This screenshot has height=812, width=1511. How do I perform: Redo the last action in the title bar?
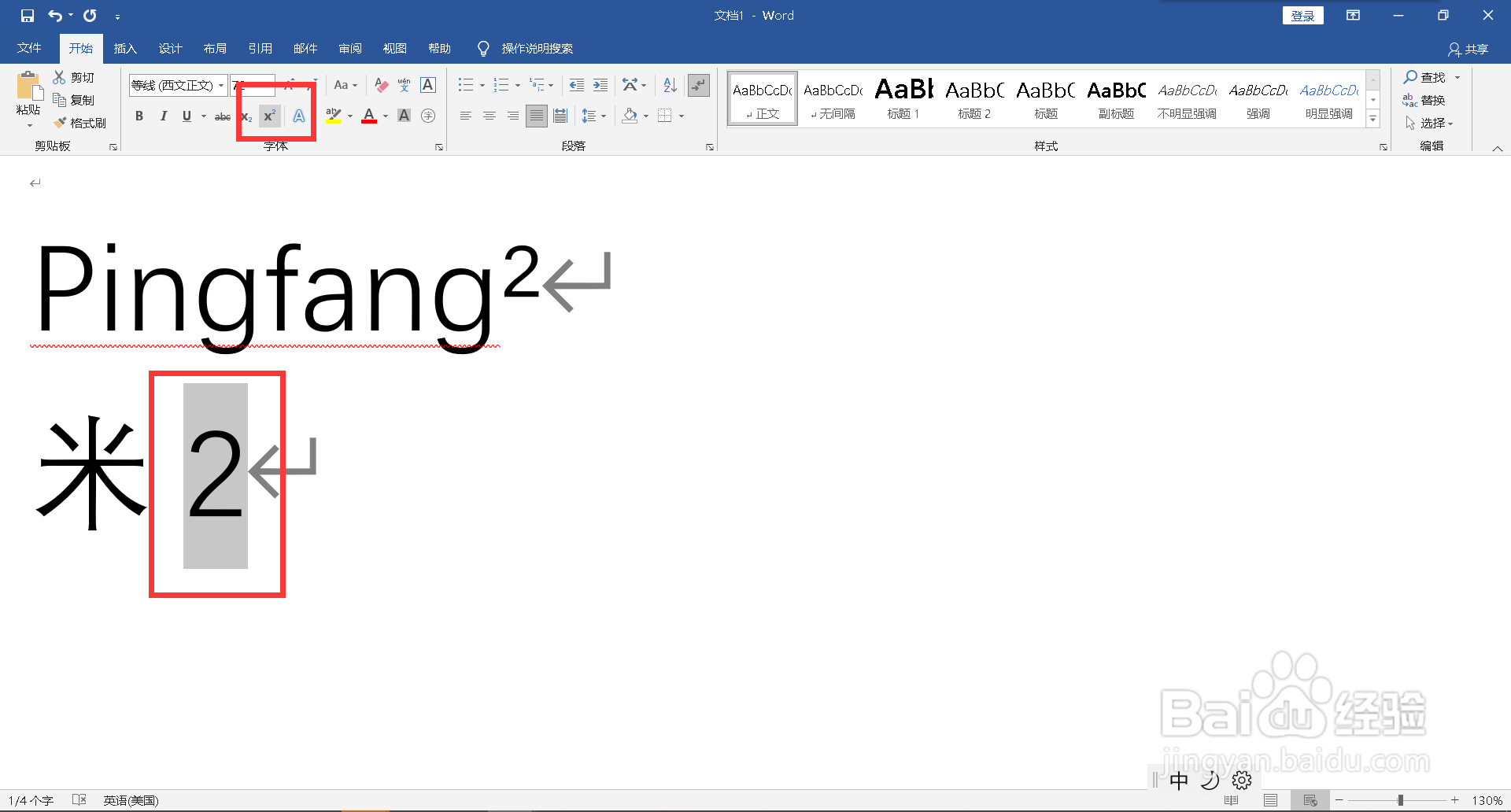click(90, 16)
